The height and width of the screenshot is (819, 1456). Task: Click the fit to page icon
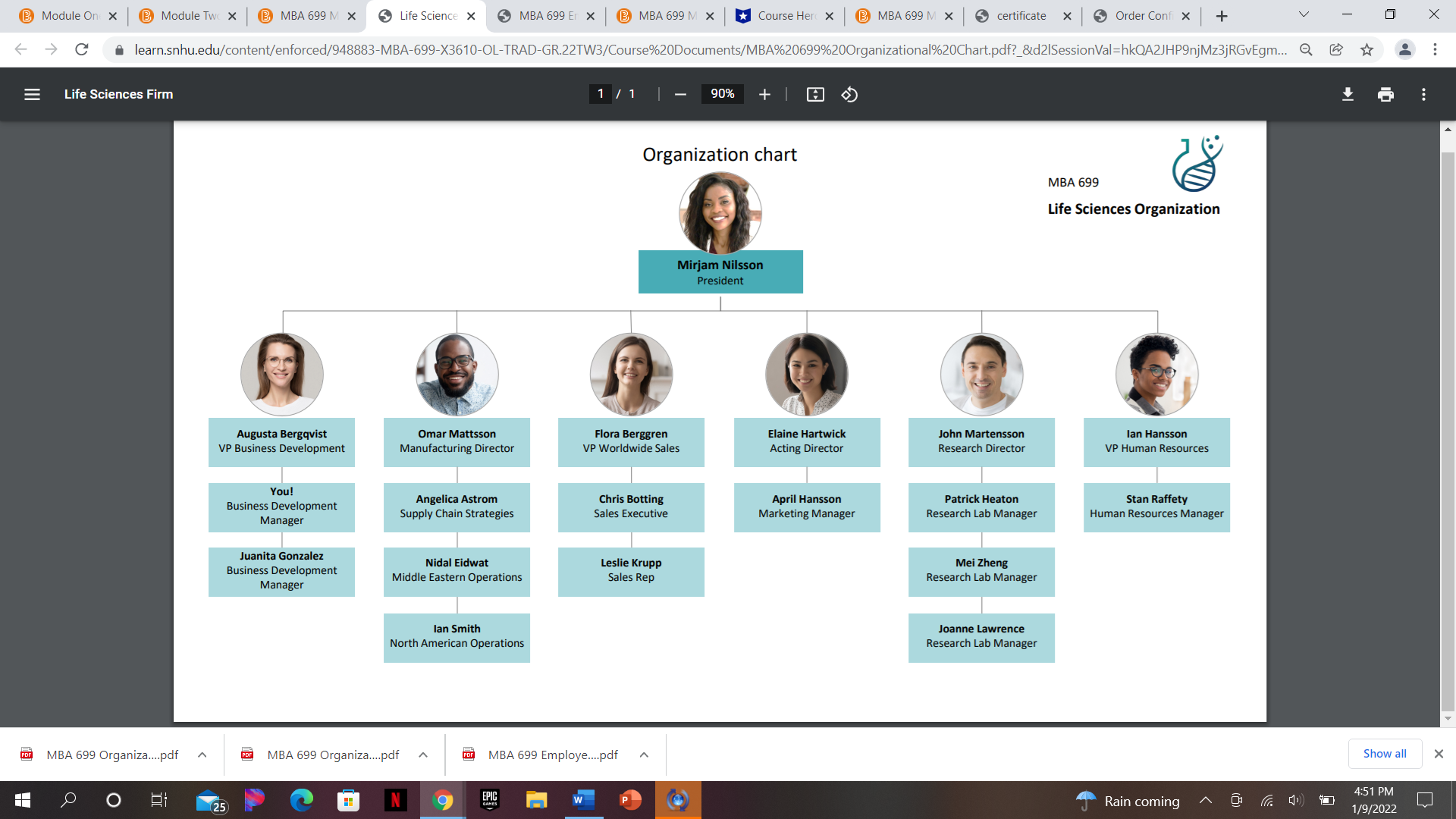(815, 94)
